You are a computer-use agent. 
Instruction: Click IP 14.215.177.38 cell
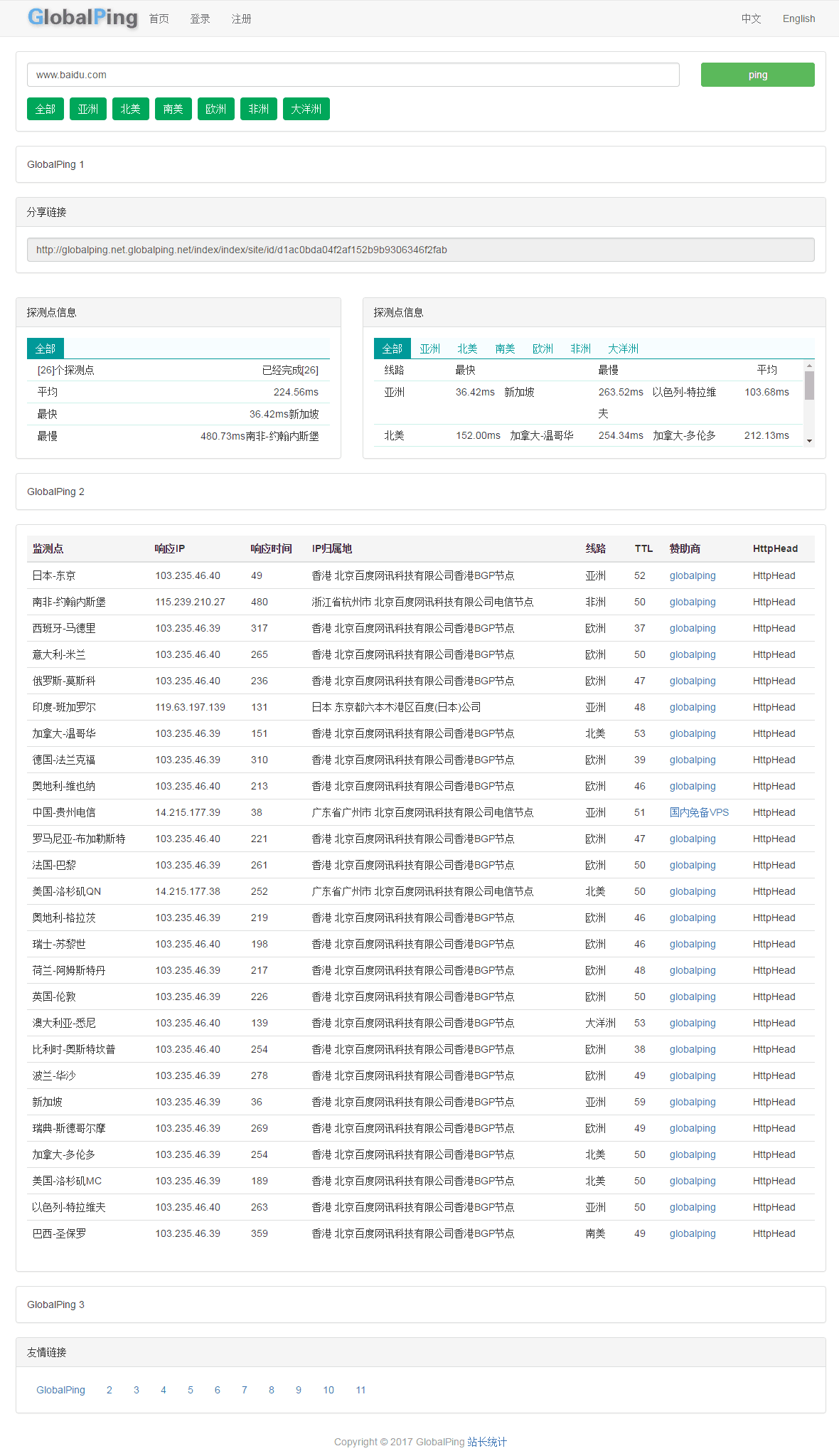pyautogui.click(x=188, y=891)
